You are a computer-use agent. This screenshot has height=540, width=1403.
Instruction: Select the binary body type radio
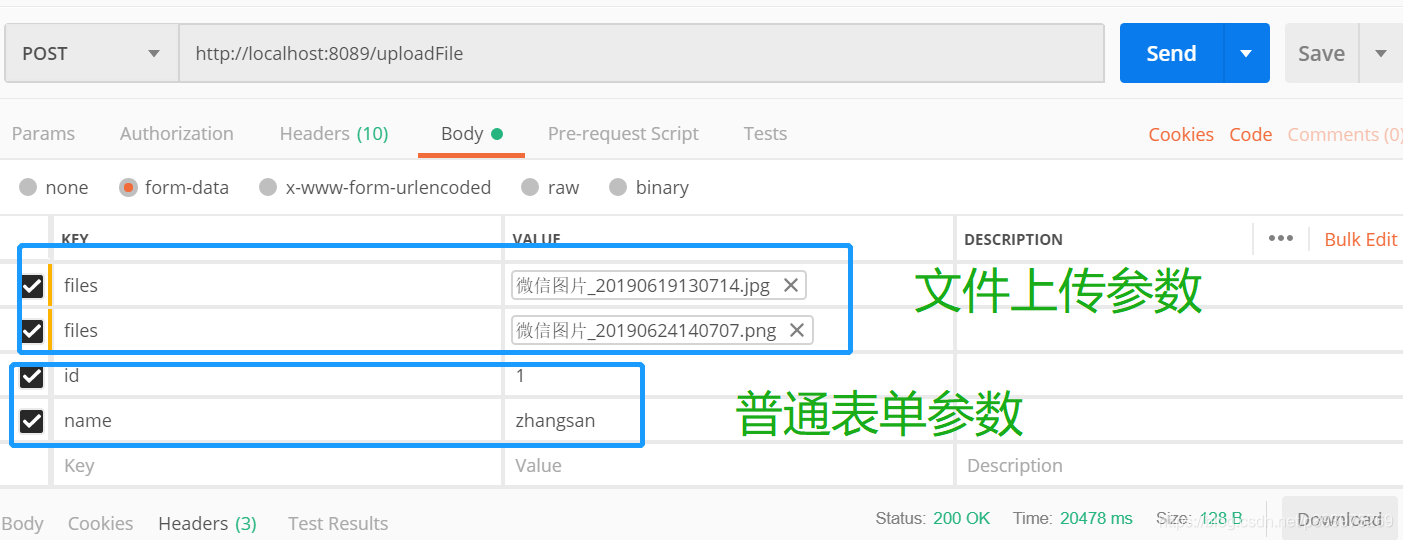click(x=618, y=187)
